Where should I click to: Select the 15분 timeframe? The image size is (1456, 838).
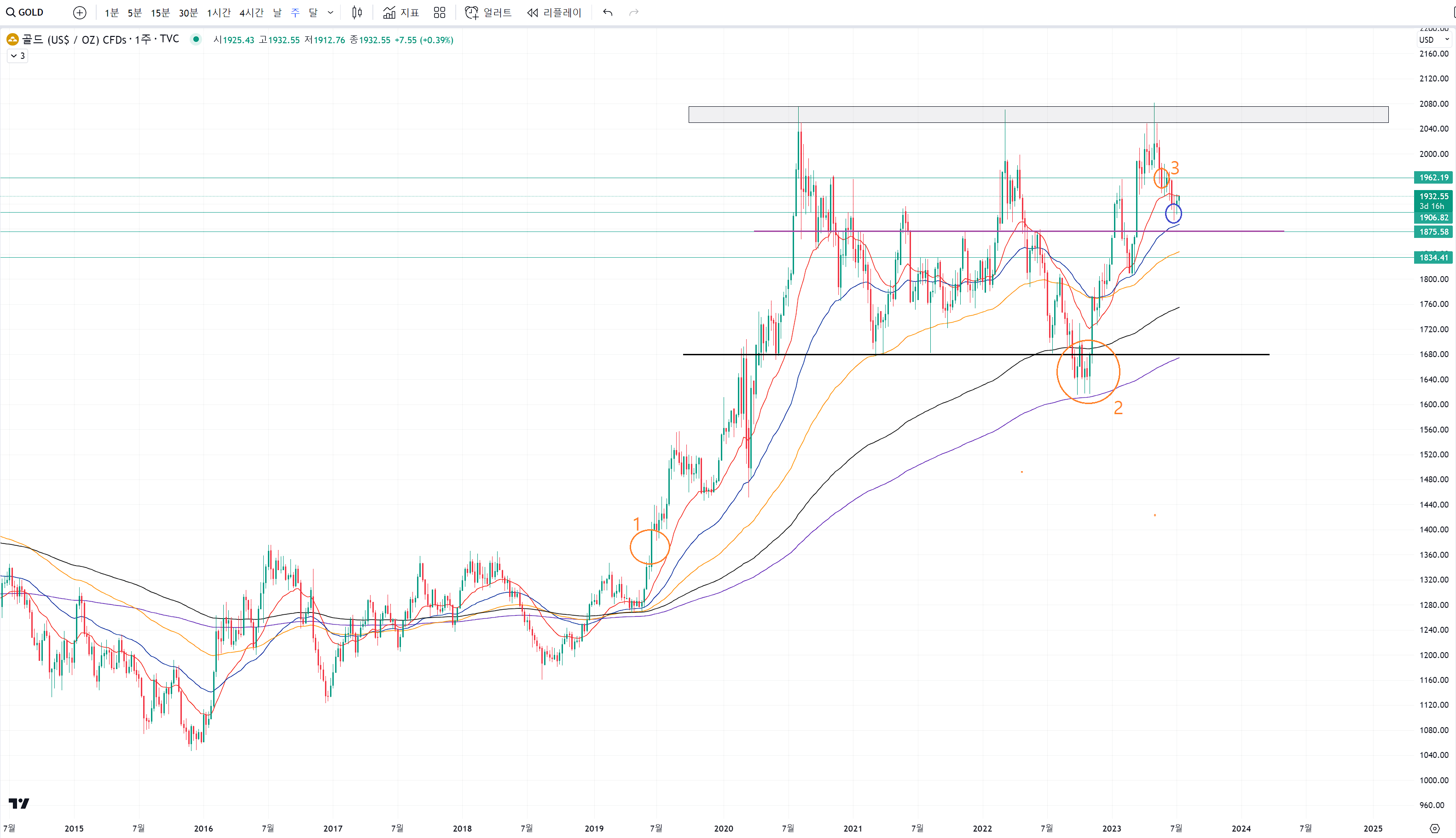click(160, 13)
